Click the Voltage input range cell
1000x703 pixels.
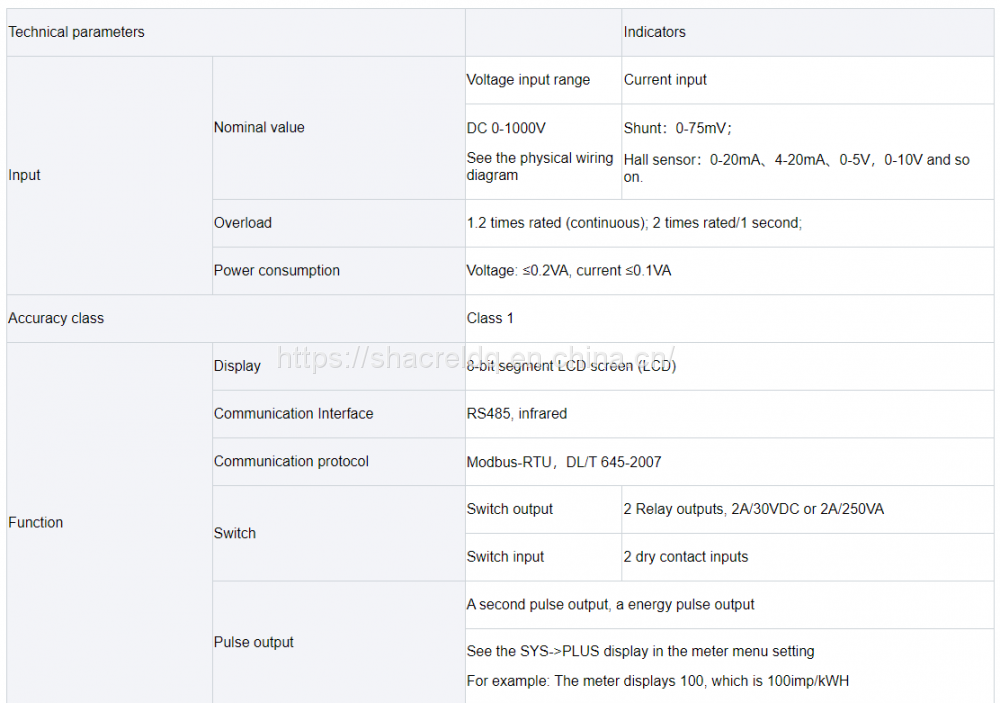[528, 80]
